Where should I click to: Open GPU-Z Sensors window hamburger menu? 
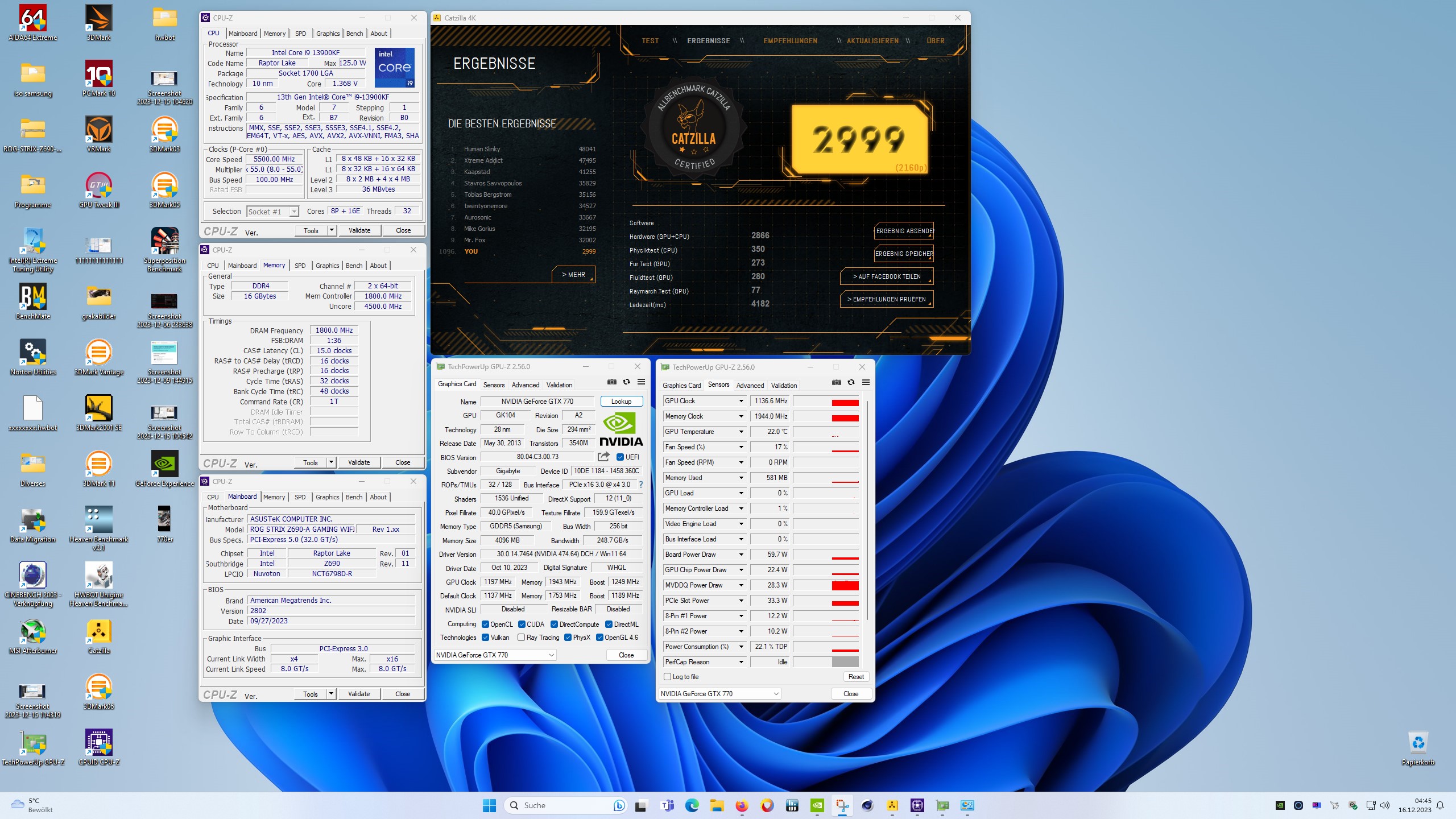click(866, 383)
